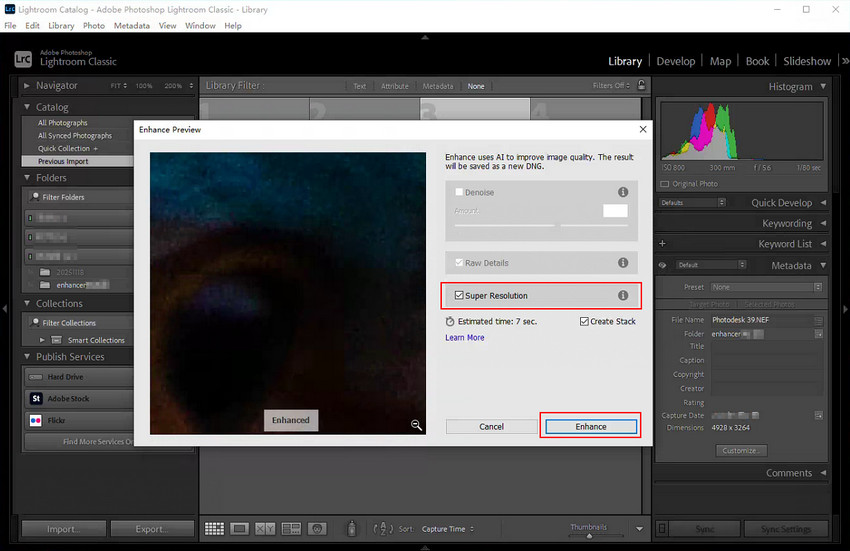Image resolution: width=850 pixels, height=551 pixels.
Task: Collapse the Folders panel
Action: tap(27, 177)
